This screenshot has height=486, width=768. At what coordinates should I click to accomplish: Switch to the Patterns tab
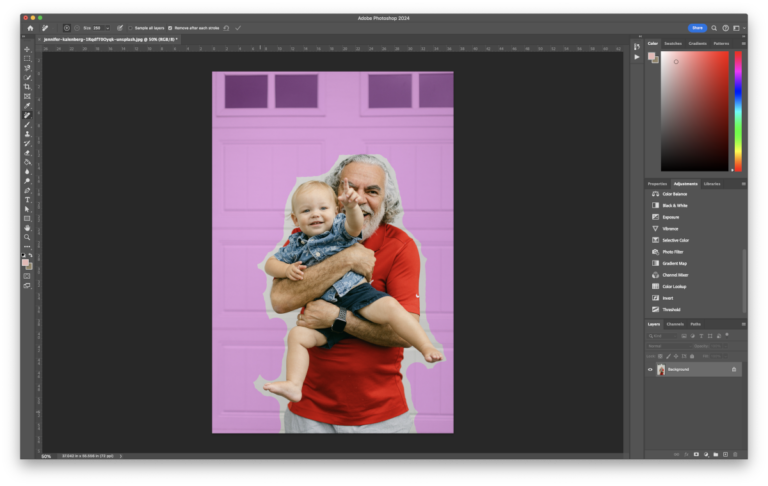click(x=721, y=44)
